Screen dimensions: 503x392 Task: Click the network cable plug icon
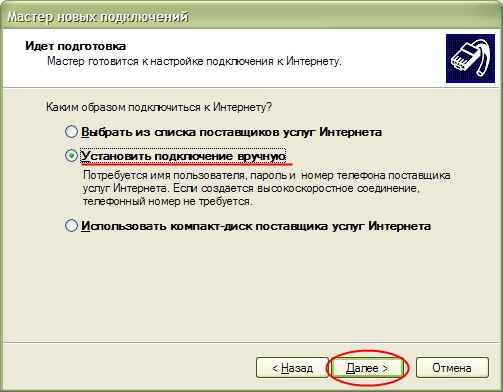click(470, 58)
